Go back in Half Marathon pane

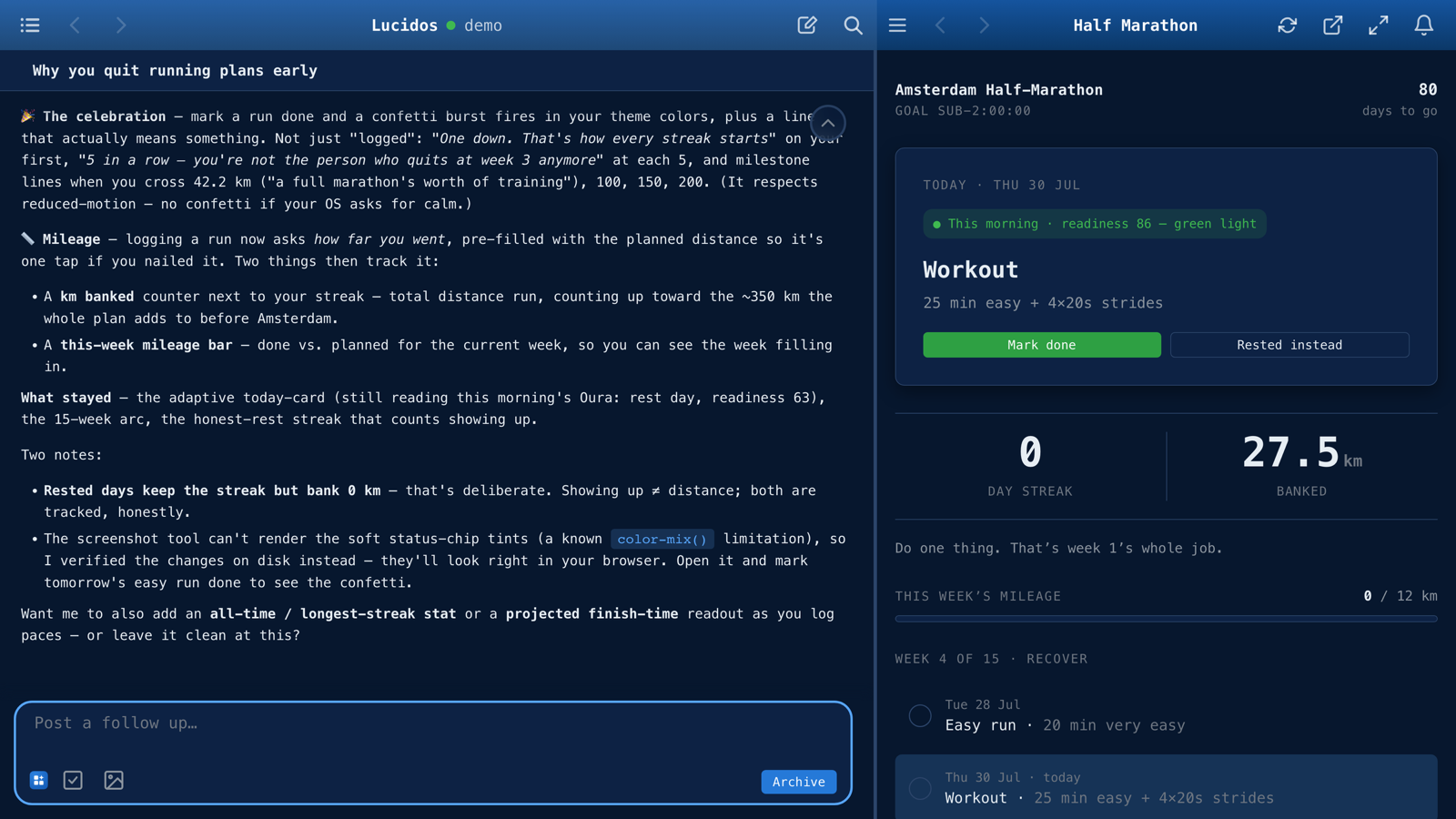tap(941, 25)
